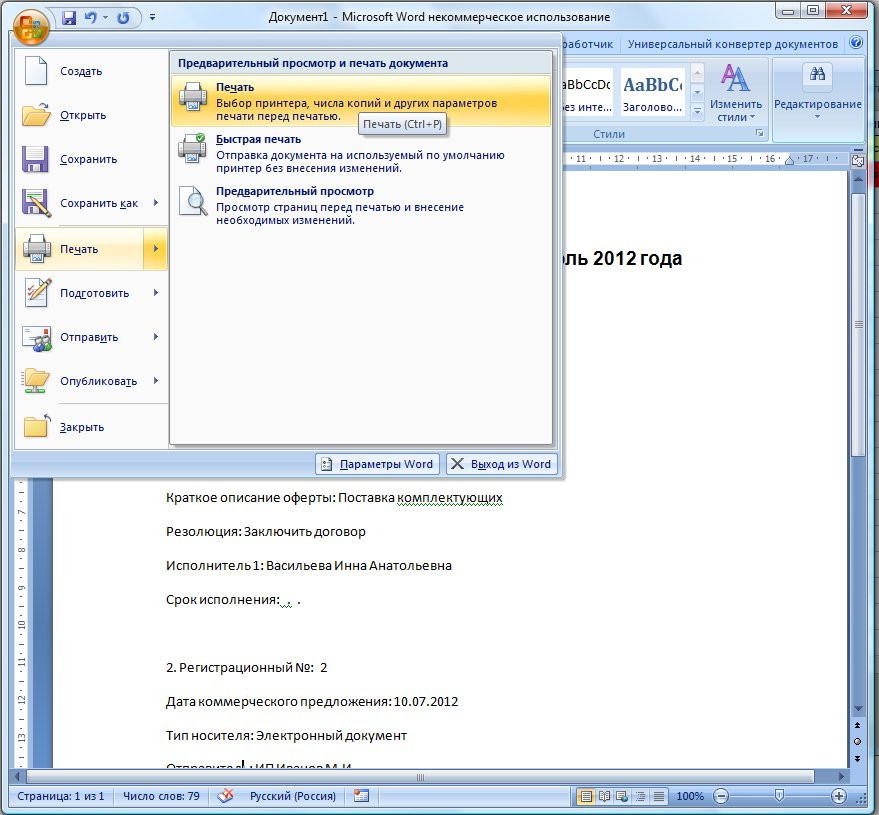The image size is (879, 815).
Task: Expand the Печать submenu arrow
Action: click(156, 248)
